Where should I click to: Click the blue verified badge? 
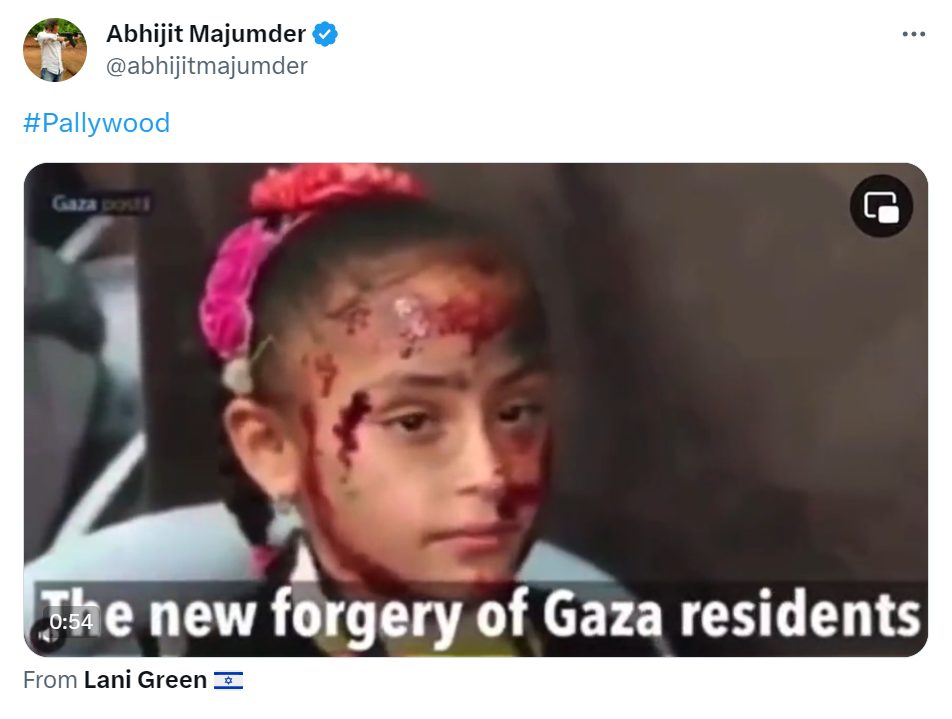pyautogui.click(x=325, y=34)
